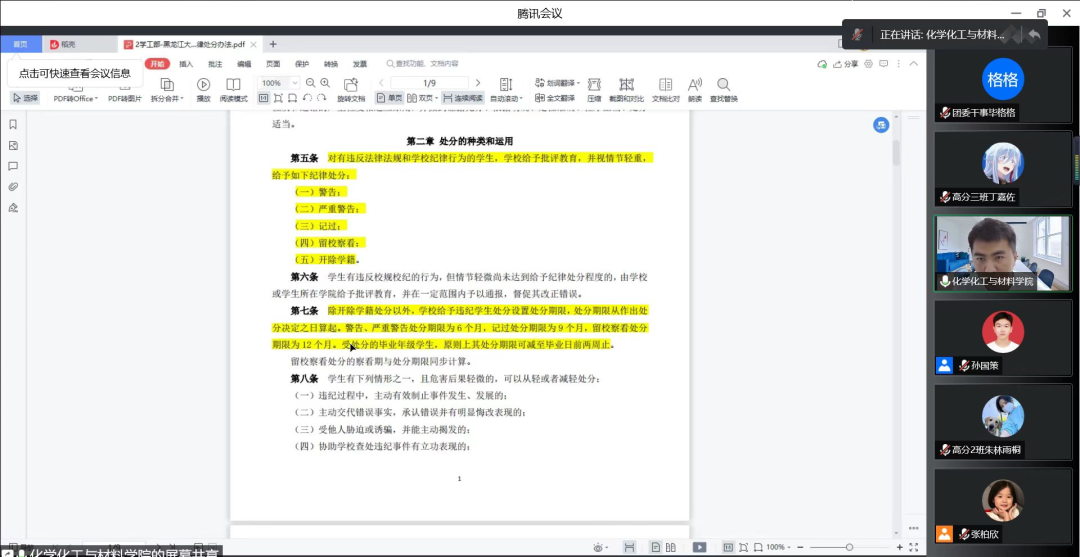
Task: Click the zoom in magnifier icon
Action: point(326,83)
